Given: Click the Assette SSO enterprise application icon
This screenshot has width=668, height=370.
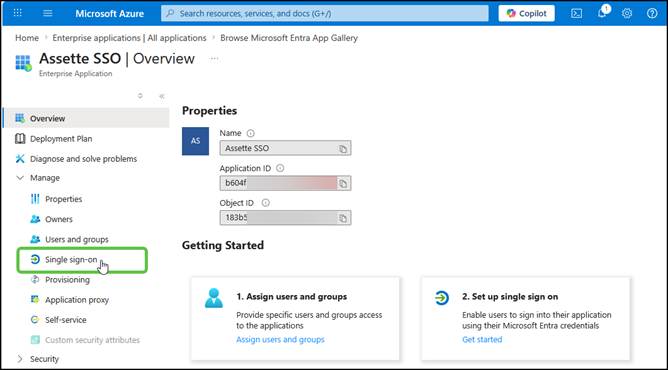Looking at the screenshot, I should point(23,63).
